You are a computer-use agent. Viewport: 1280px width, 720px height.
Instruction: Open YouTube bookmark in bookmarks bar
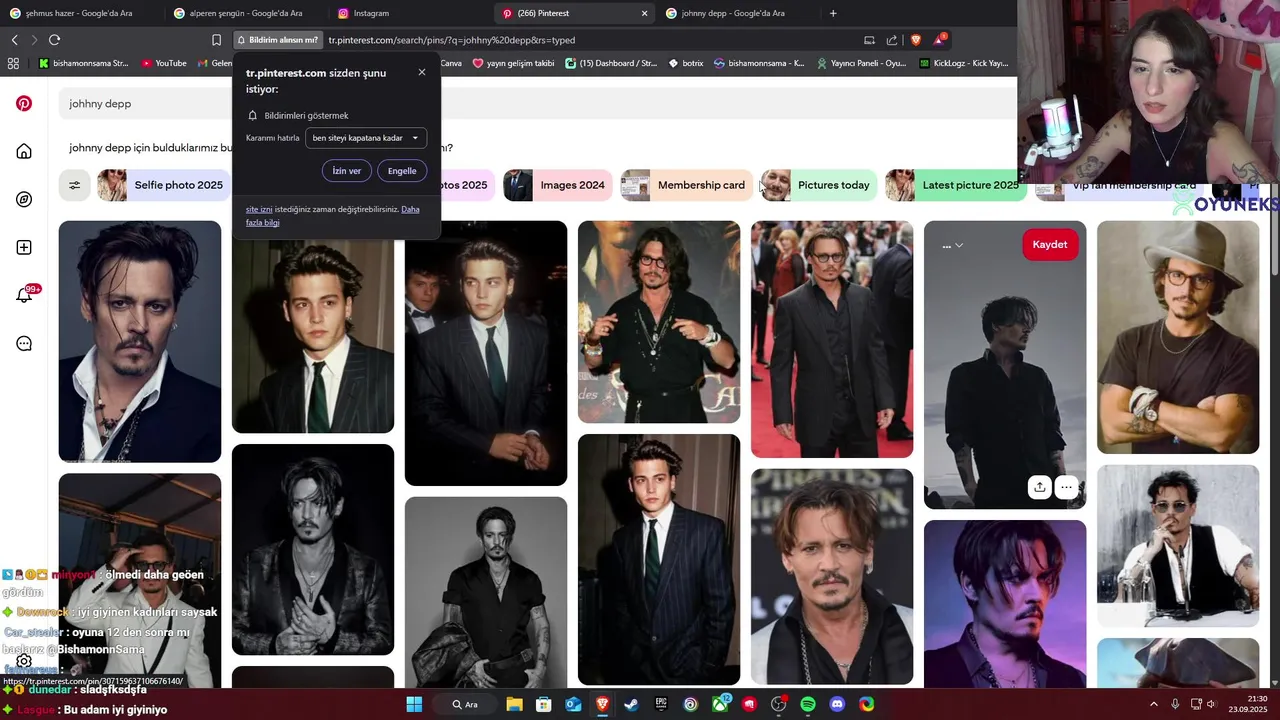click(164, 63)
